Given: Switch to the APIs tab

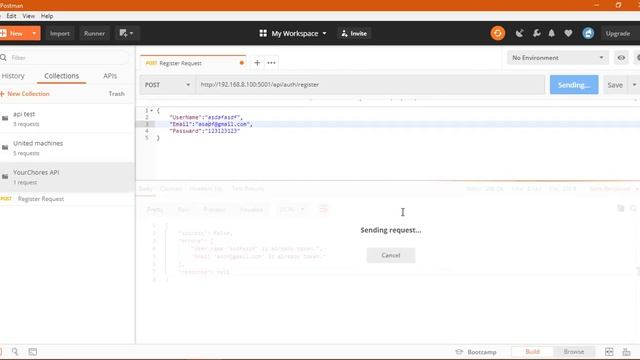Looking at the screenshot, I should 110,76.
